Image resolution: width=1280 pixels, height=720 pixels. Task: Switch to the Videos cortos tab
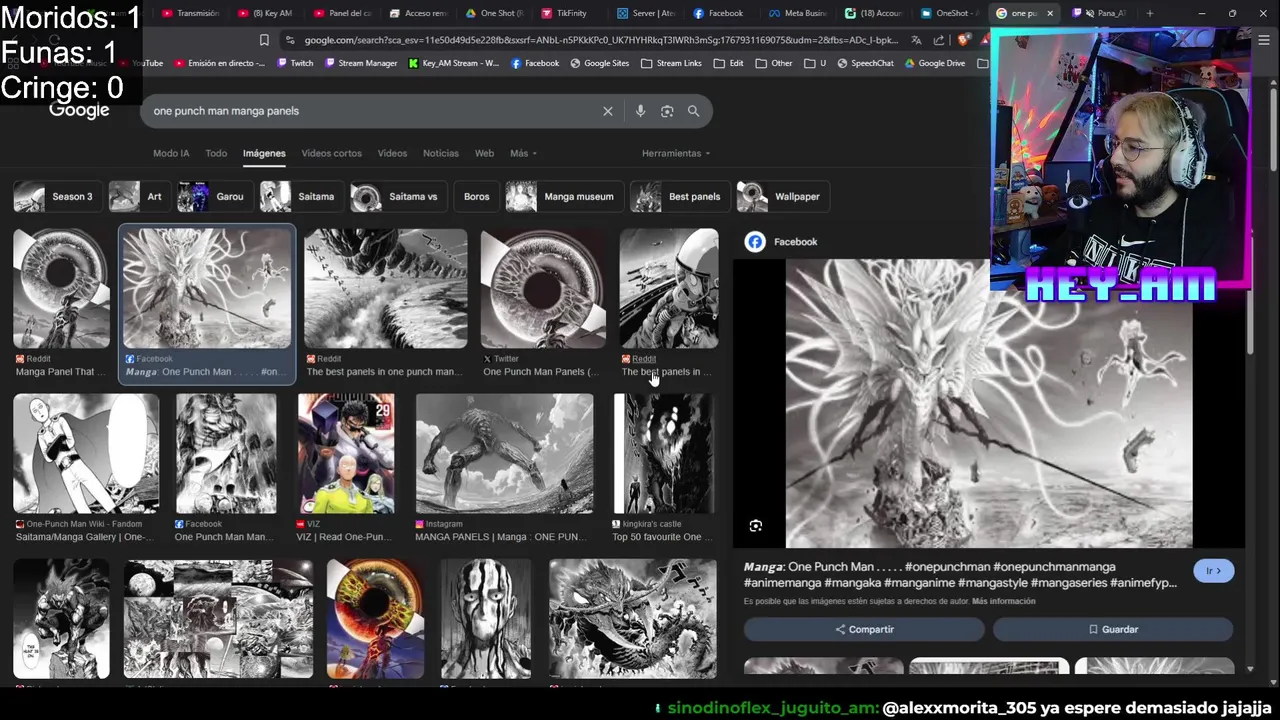[331, 153]
